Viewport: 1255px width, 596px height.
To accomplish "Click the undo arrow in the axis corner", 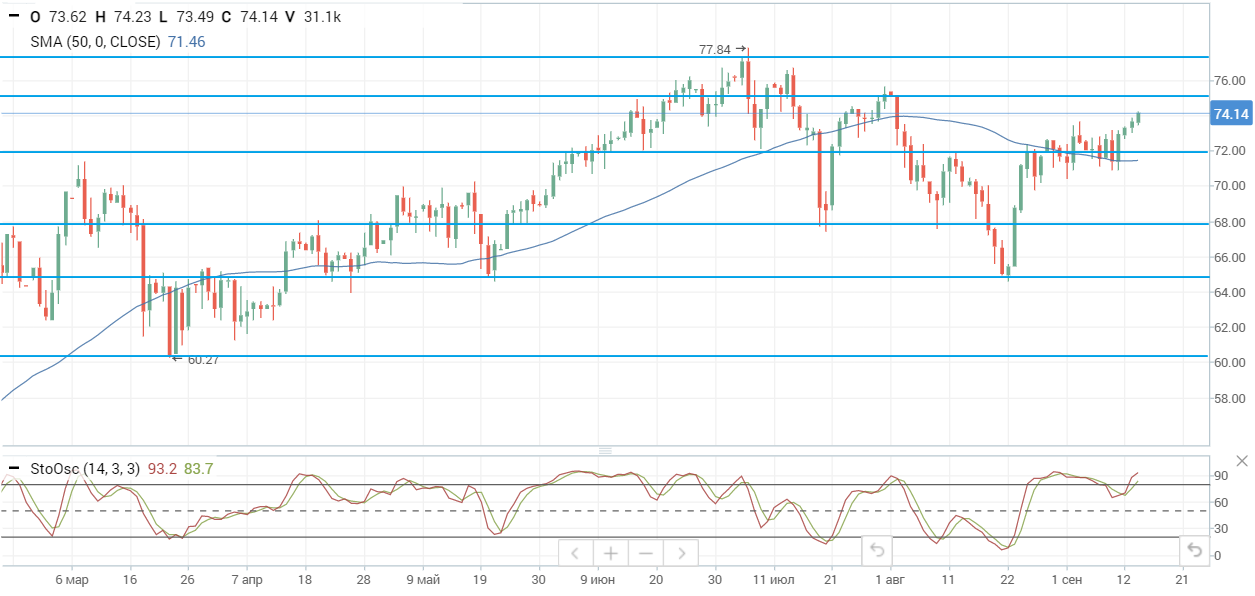I will pyautogui.click(x=1193, y=550).
